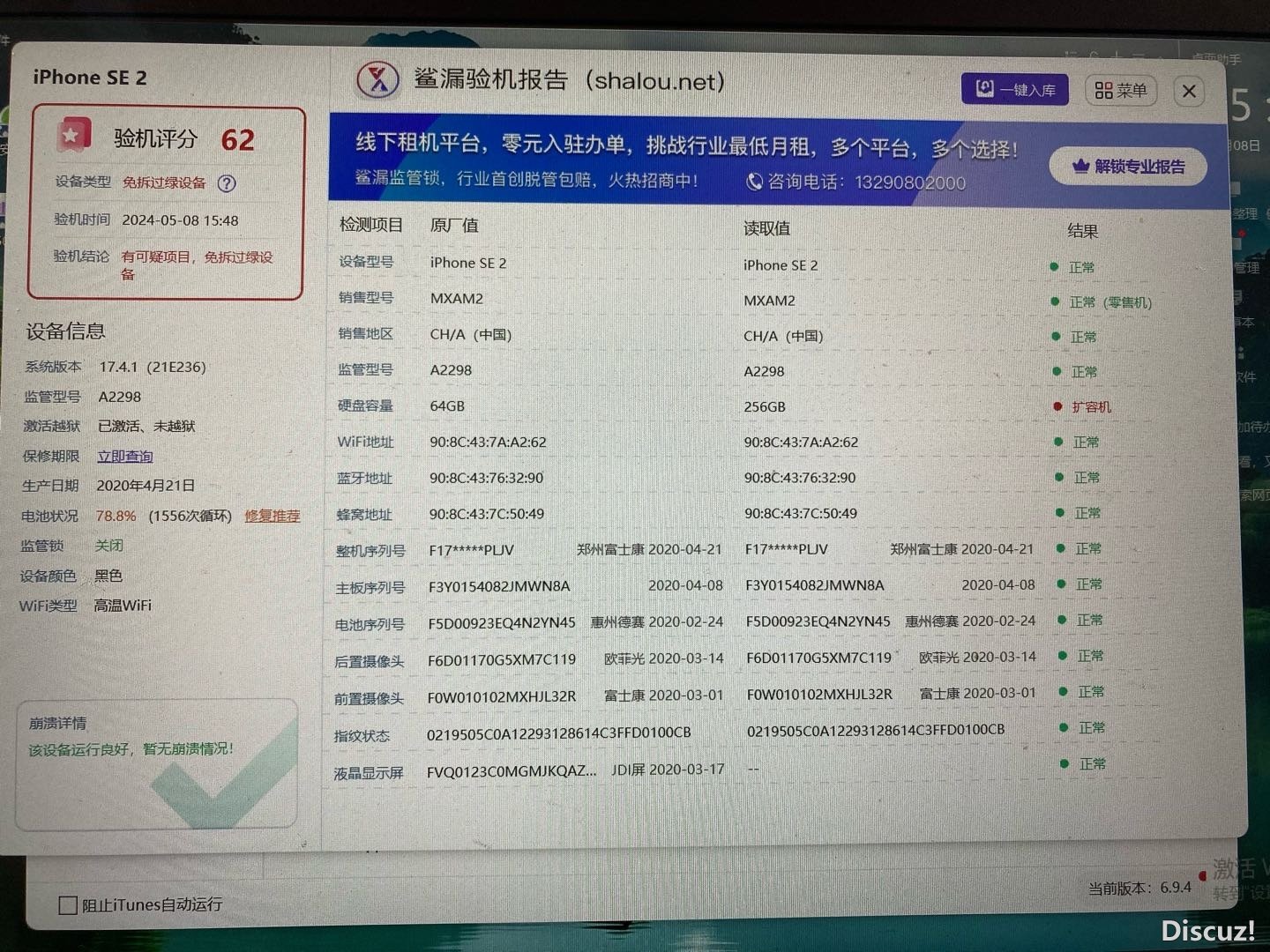
Task: Click the factory fingerprint value 0219505C0A12293128614C3FFD0100CB
Action: pos(559,733)
